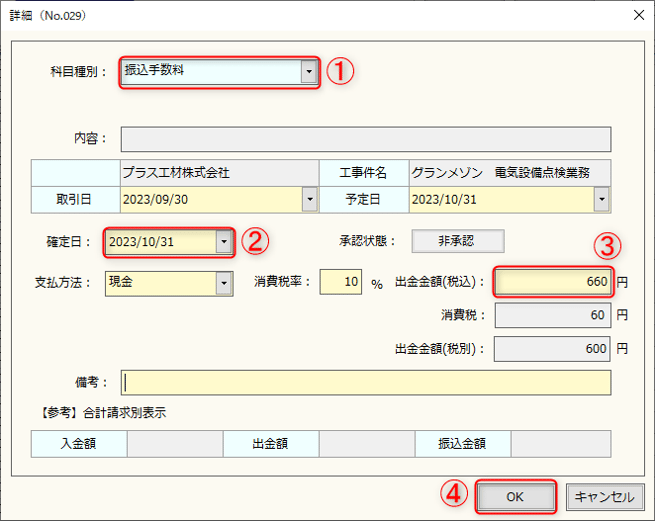This screenshot has width=655, height=521.
Task: Click the 予定日 date text 2023/10/31
Action: [x=444, y=200]
